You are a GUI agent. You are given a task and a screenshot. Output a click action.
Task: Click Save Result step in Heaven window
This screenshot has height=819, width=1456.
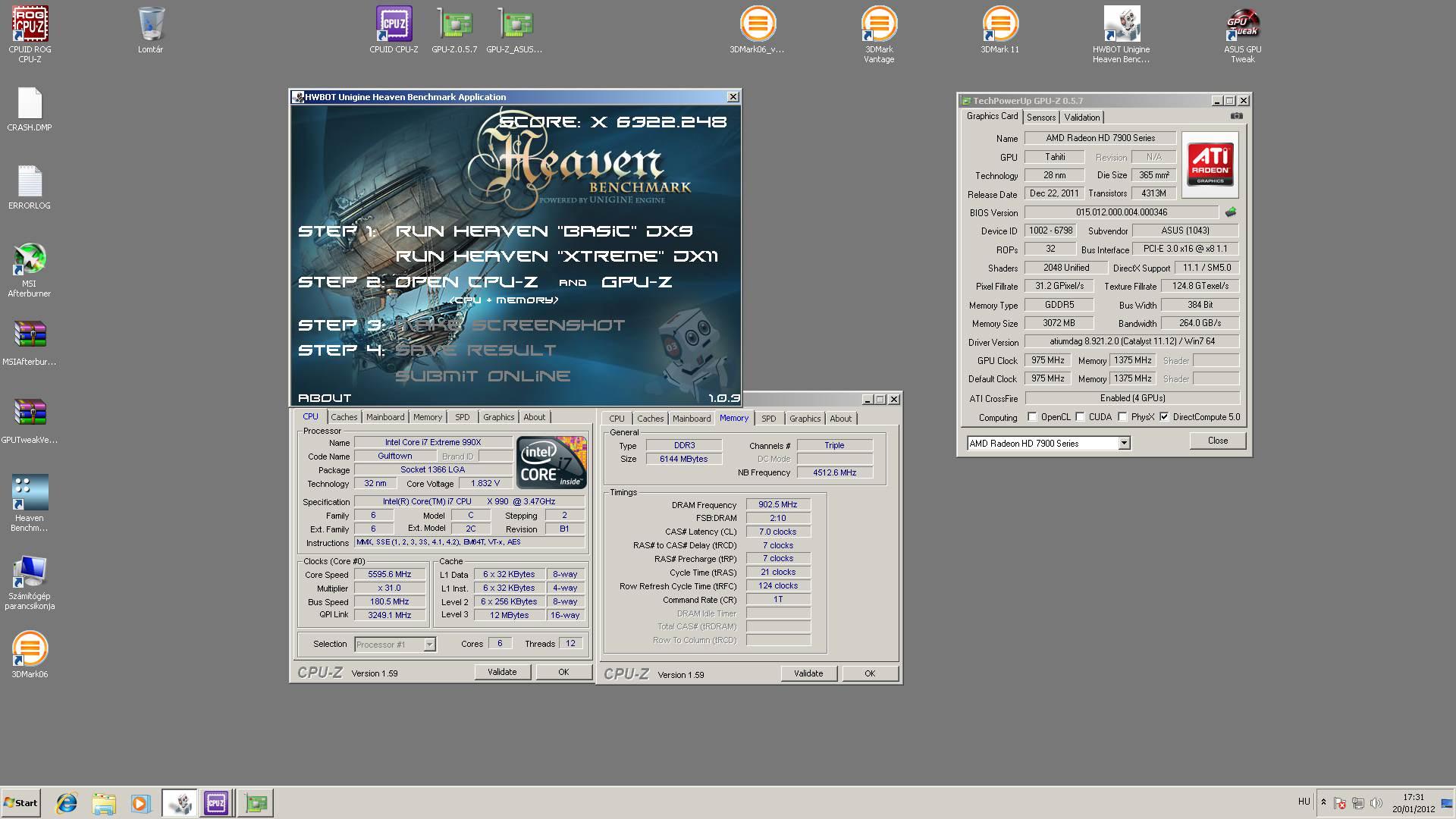tap(475, 350)
